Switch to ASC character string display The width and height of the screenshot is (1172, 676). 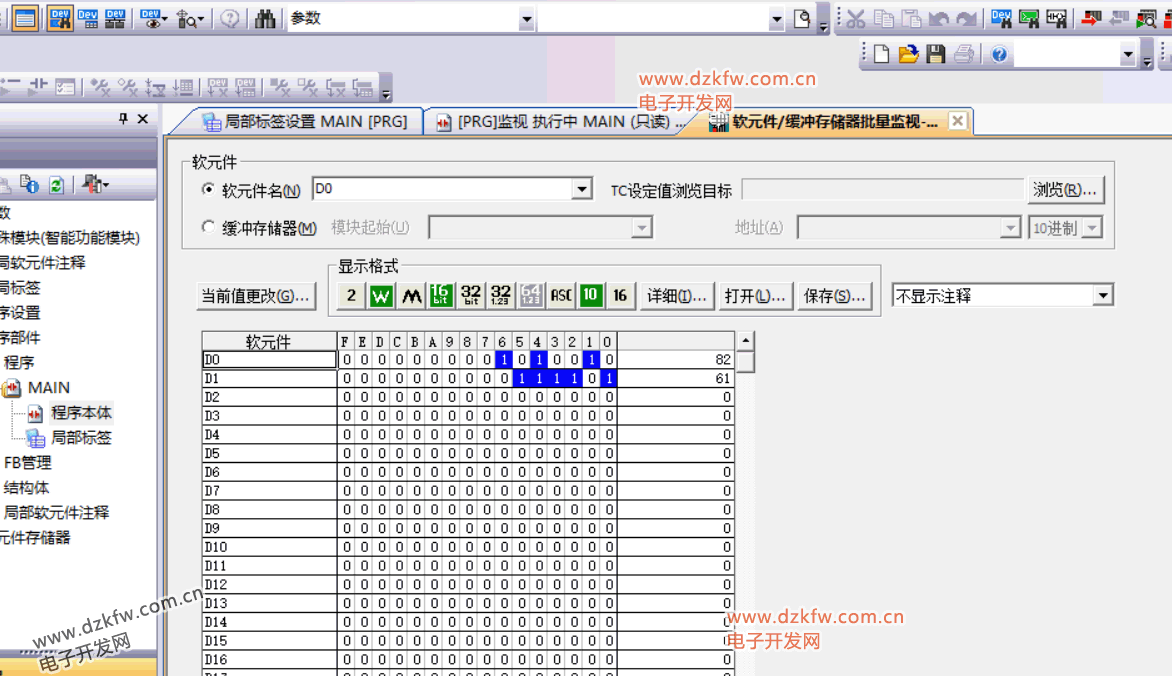(x=561, y=296)
